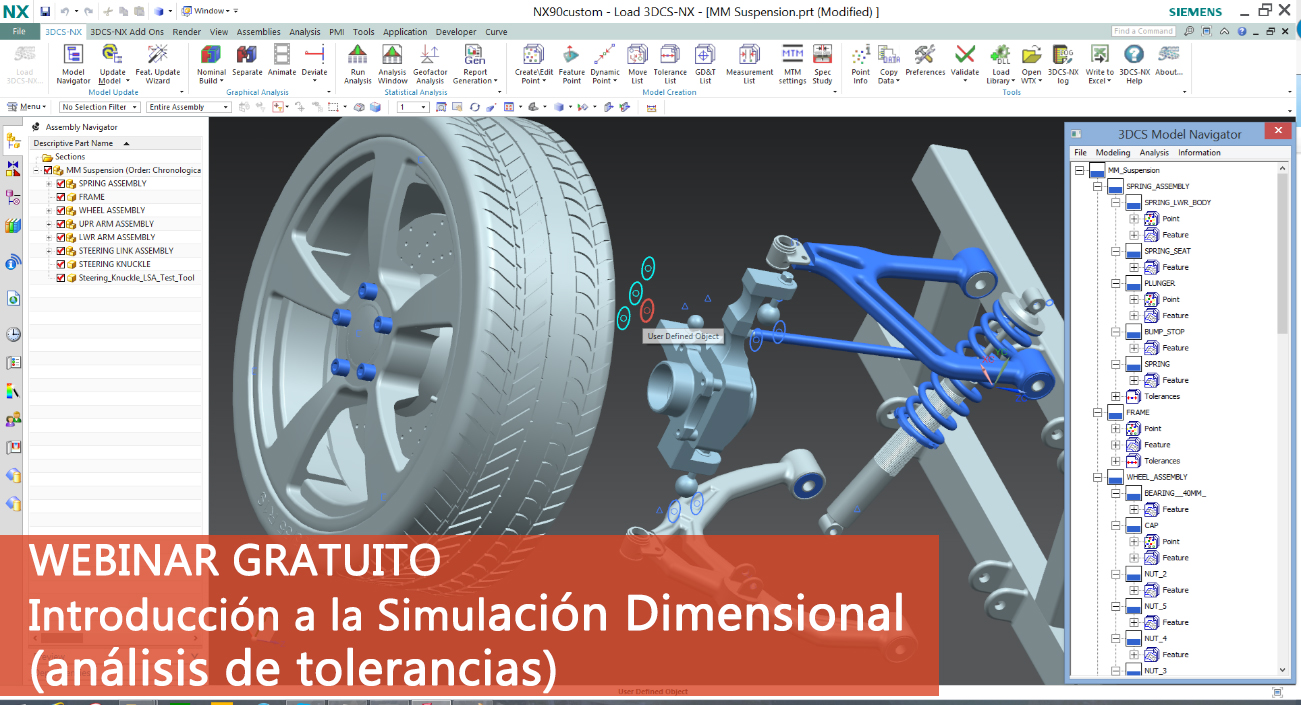Viewport: 1301px width, 705px height.
Task: Open the Spec Study tool
Action: point(822,63)
